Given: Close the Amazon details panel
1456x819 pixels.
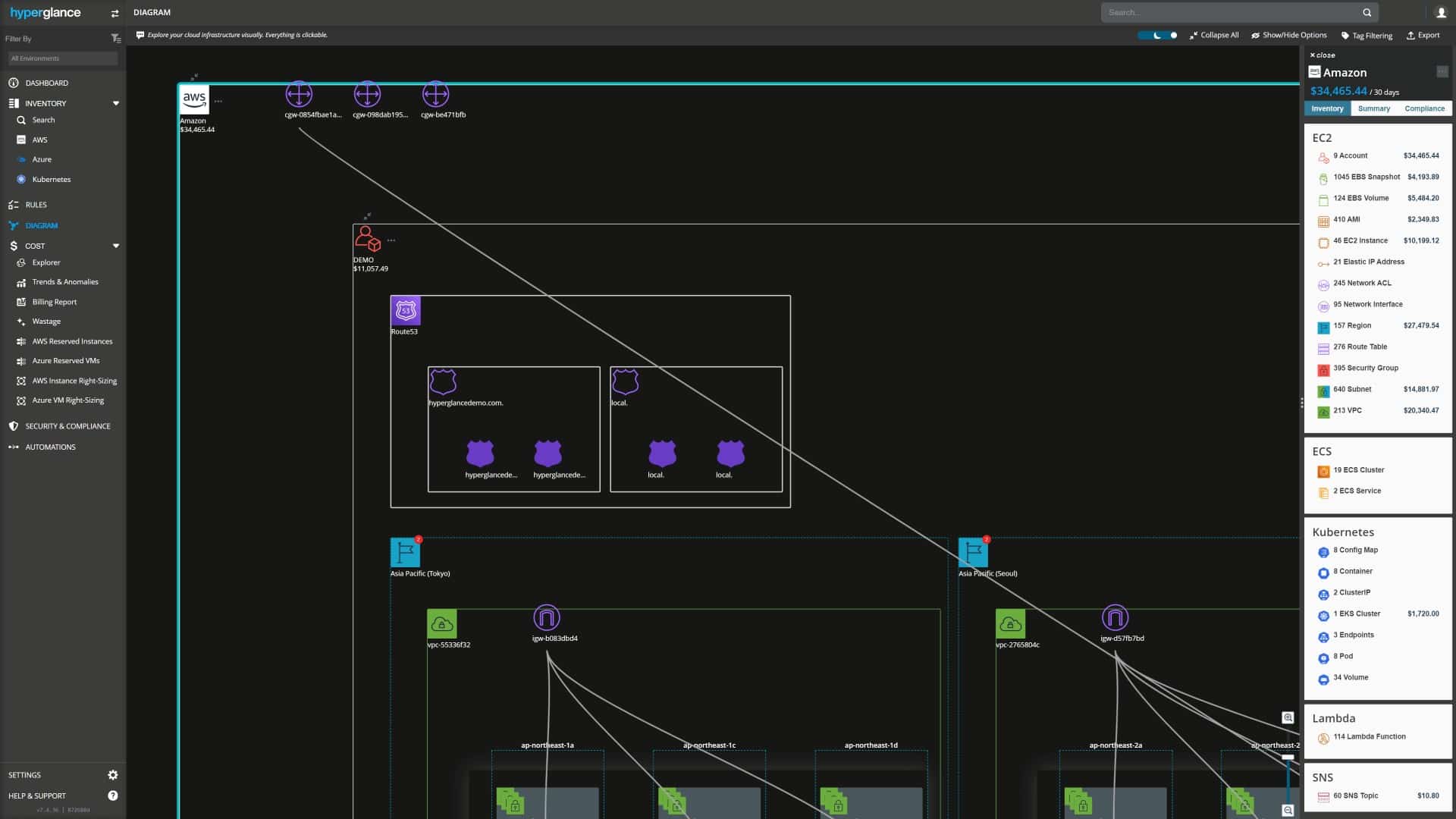Looking at the screenshot, I should click(x=1322, y=55).
